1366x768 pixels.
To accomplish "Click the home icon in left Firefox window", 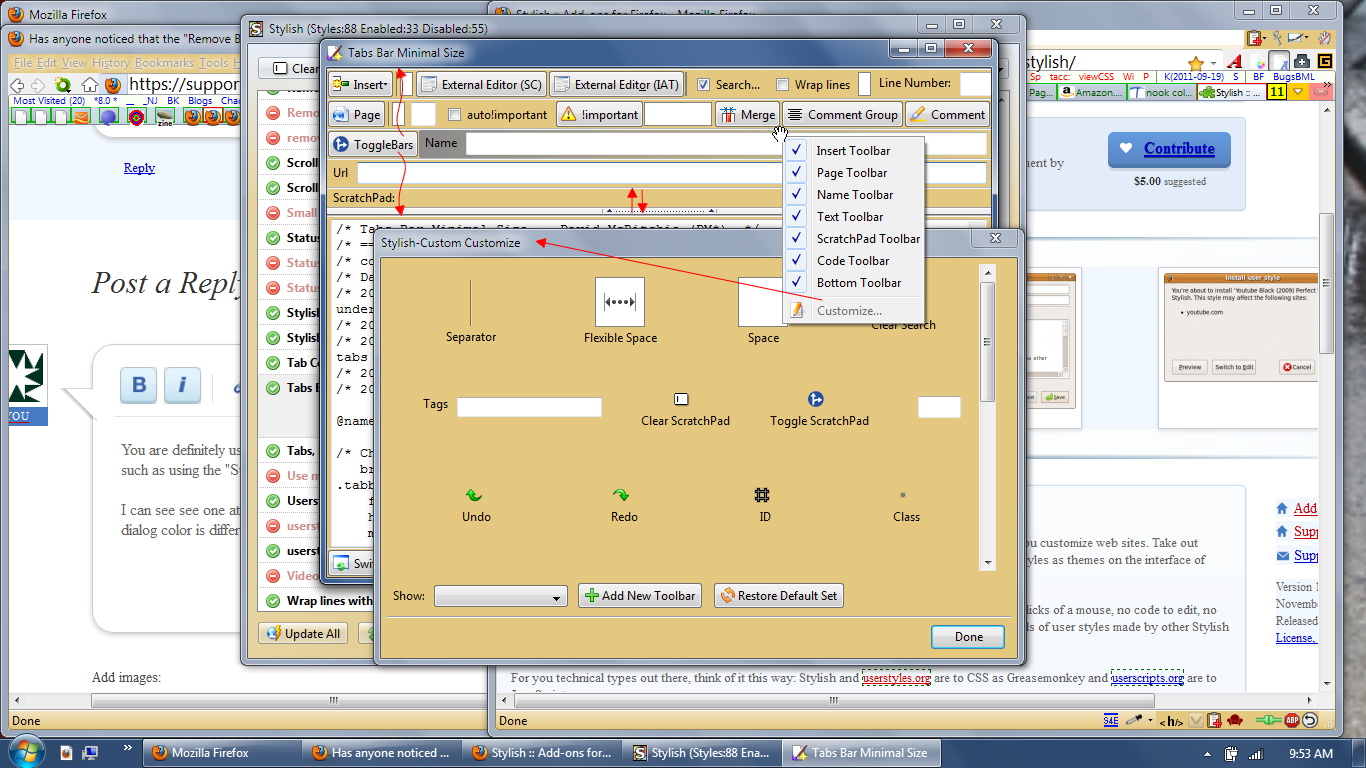I will tap(90, 85).
